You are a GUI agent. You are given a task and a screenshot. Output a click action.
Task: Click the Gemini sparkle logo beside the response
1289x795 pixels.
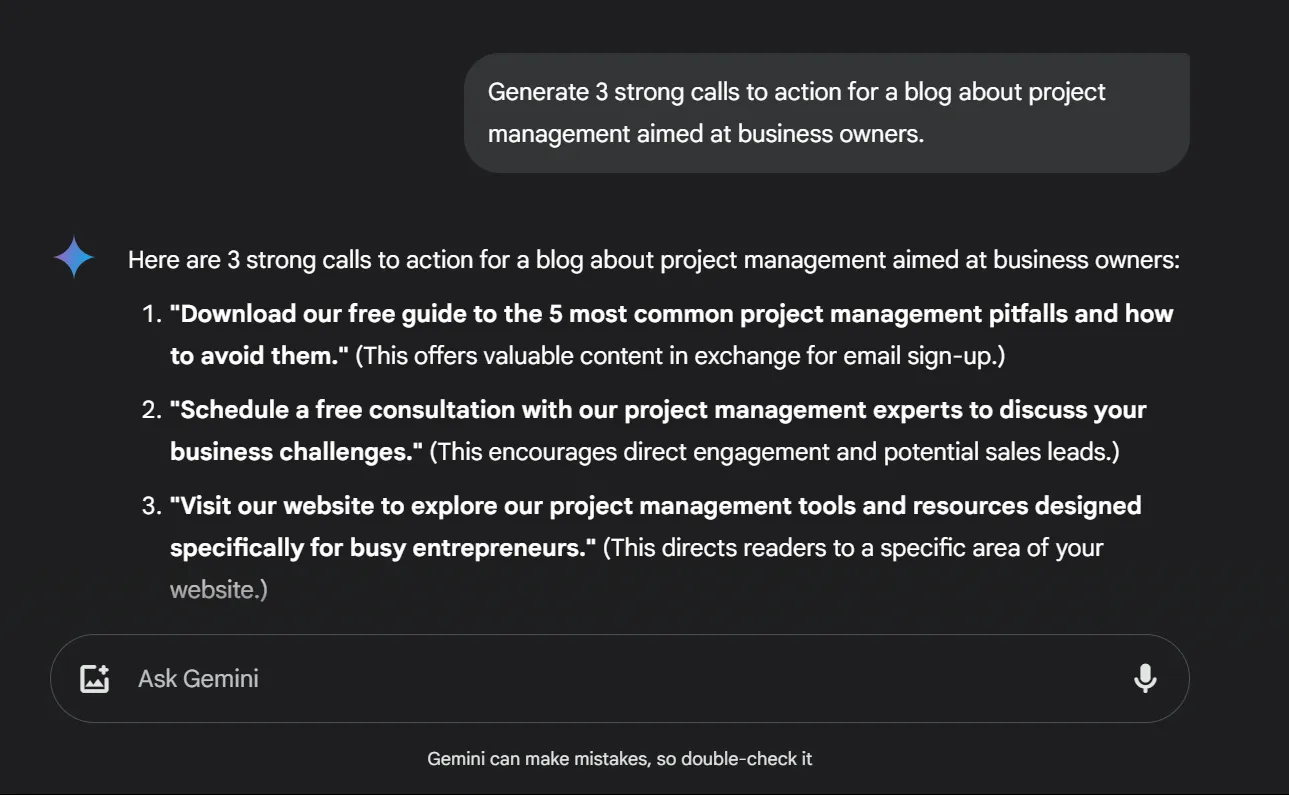[x=74, y=257]
